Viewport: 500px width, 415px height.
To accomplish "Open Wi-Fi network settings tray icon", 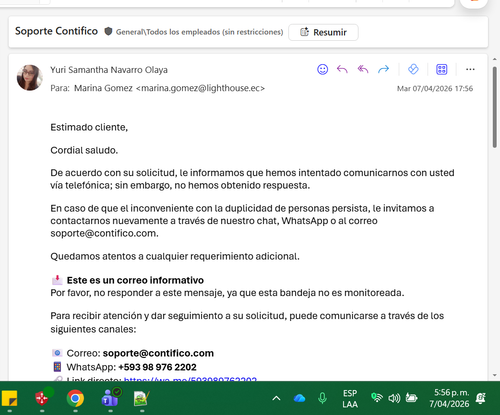I will pyautogui.click(x=377, y=398).
